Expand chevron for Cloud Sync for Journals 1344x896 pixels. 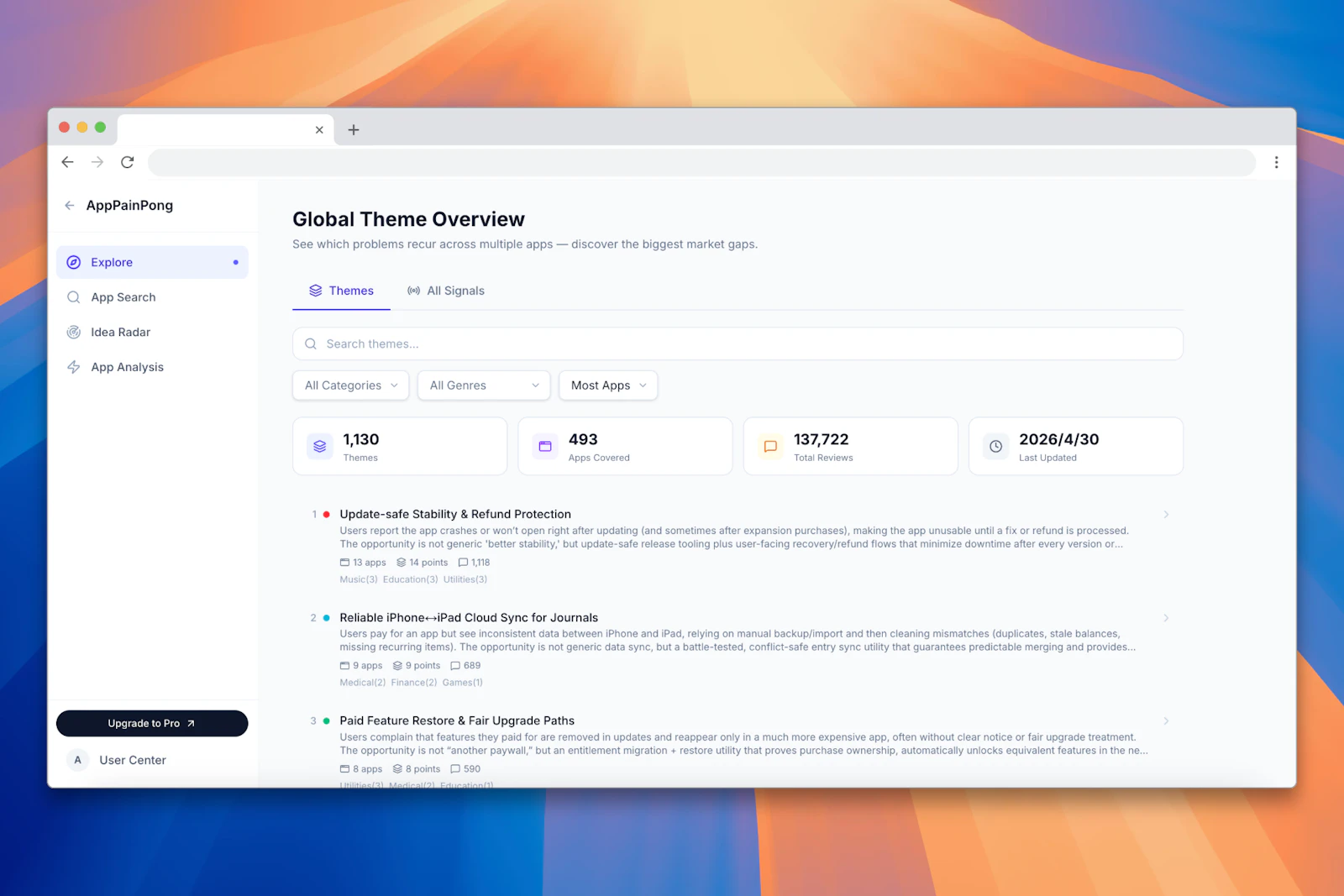(1166, 617)
